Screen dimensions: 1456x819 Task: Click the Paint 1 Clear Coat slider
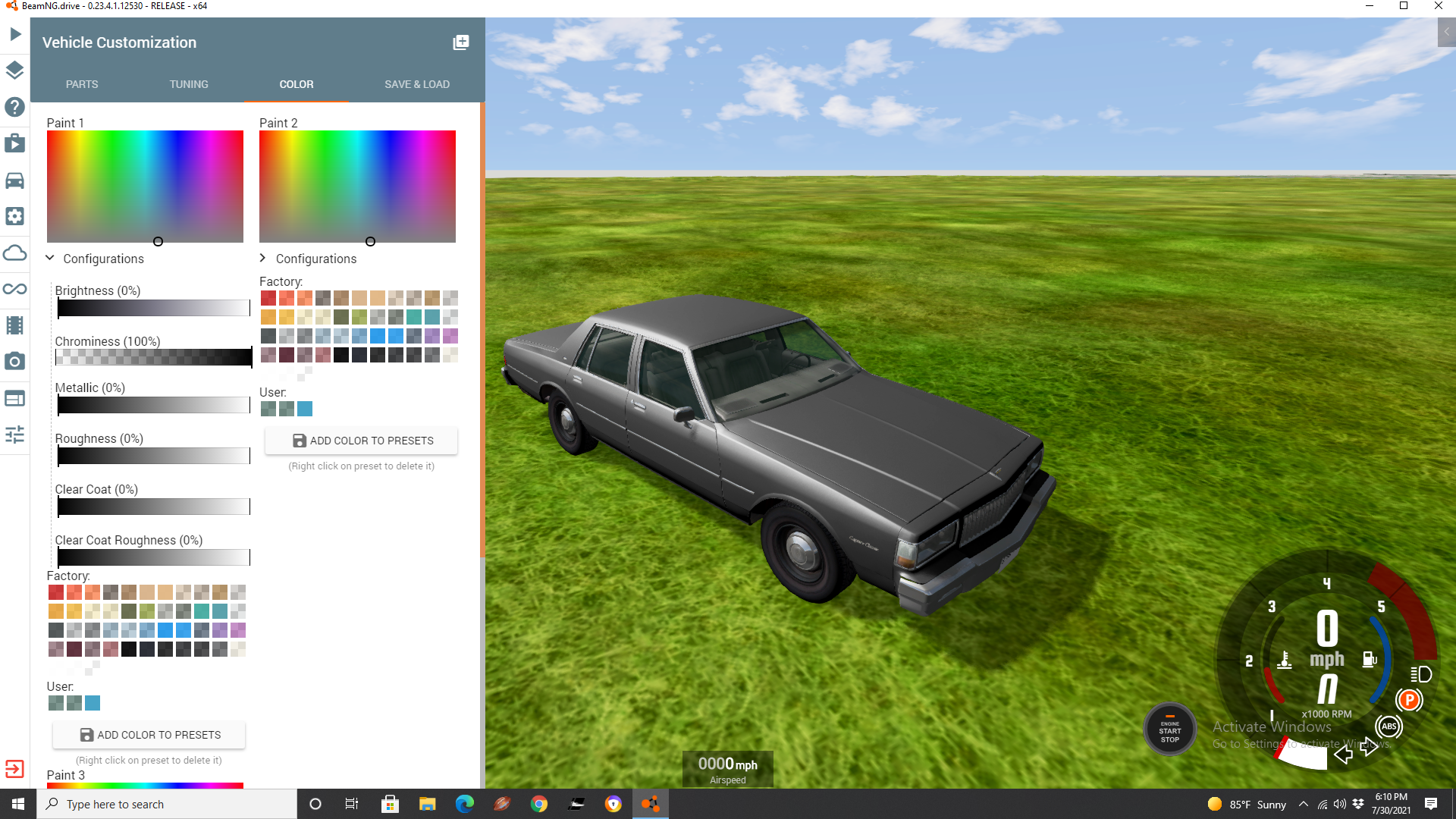[x=154, y=507]
